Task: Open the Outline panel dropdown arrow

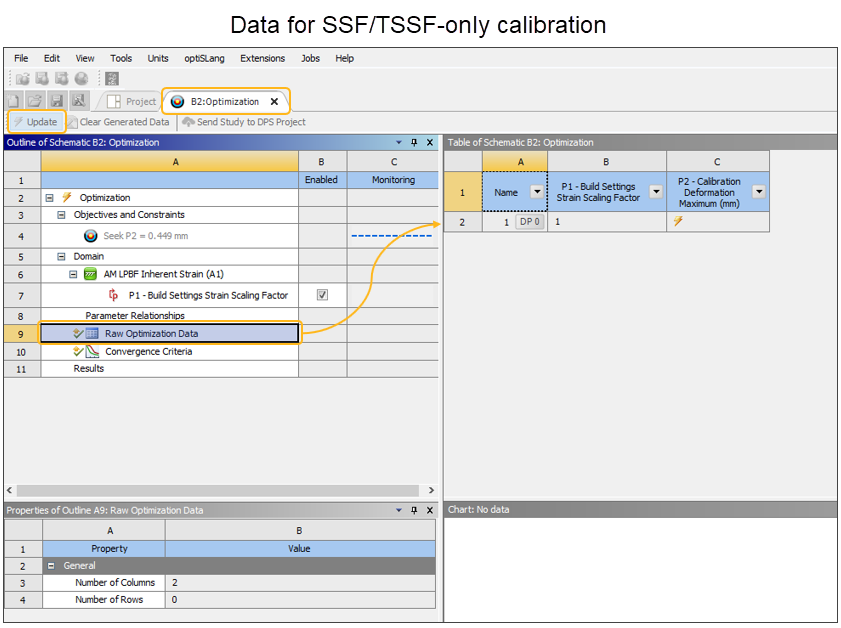Action: click(399, 142)
